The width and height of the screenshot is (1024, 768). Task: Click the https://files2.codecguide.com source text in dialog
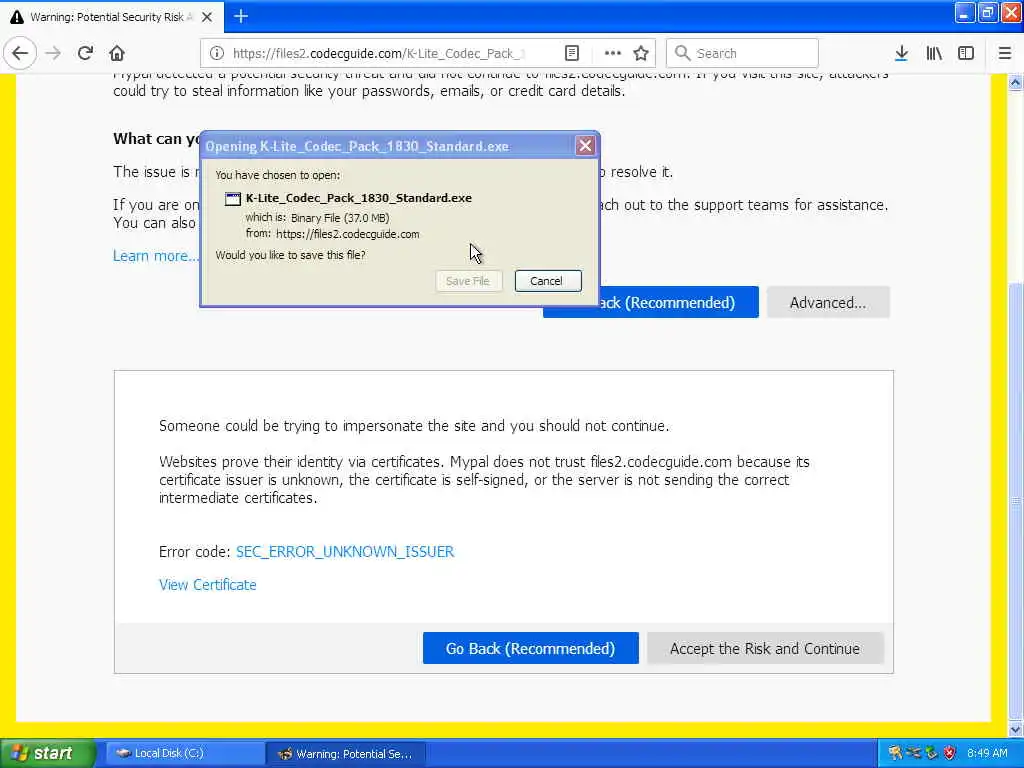tap(347, 234)
